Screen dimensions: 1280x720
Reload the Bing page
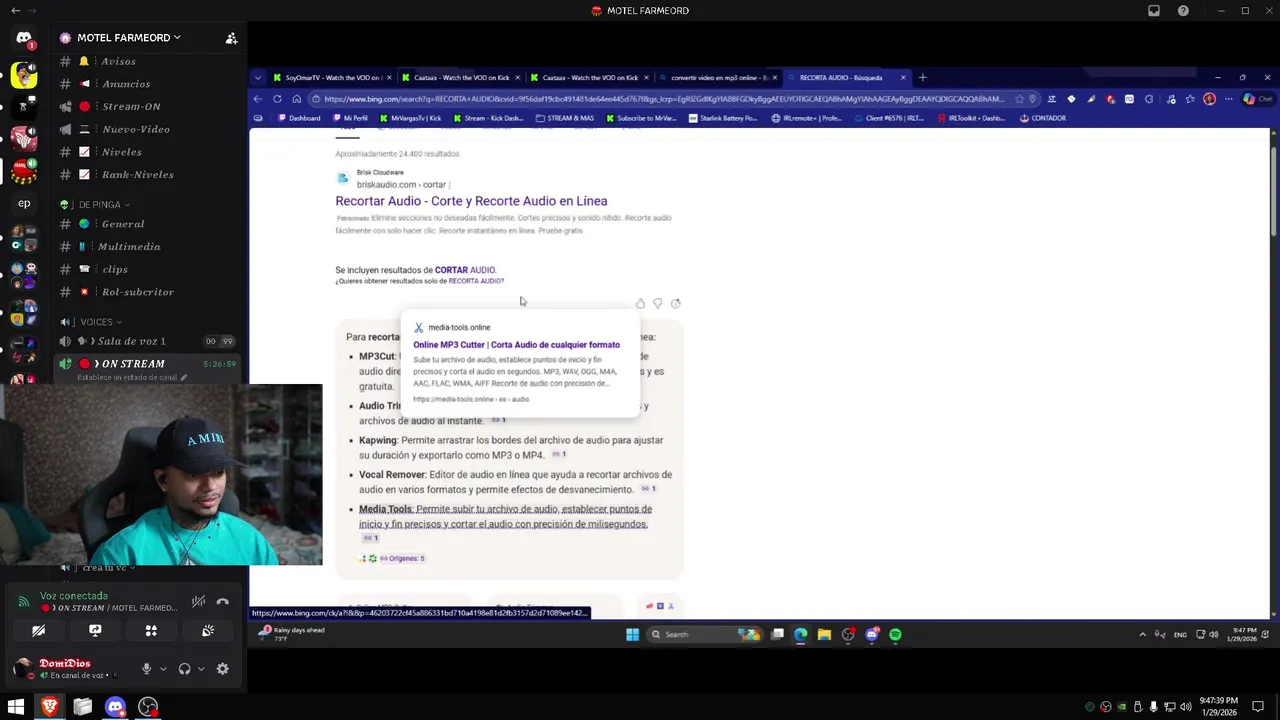[x=277, y=99]
